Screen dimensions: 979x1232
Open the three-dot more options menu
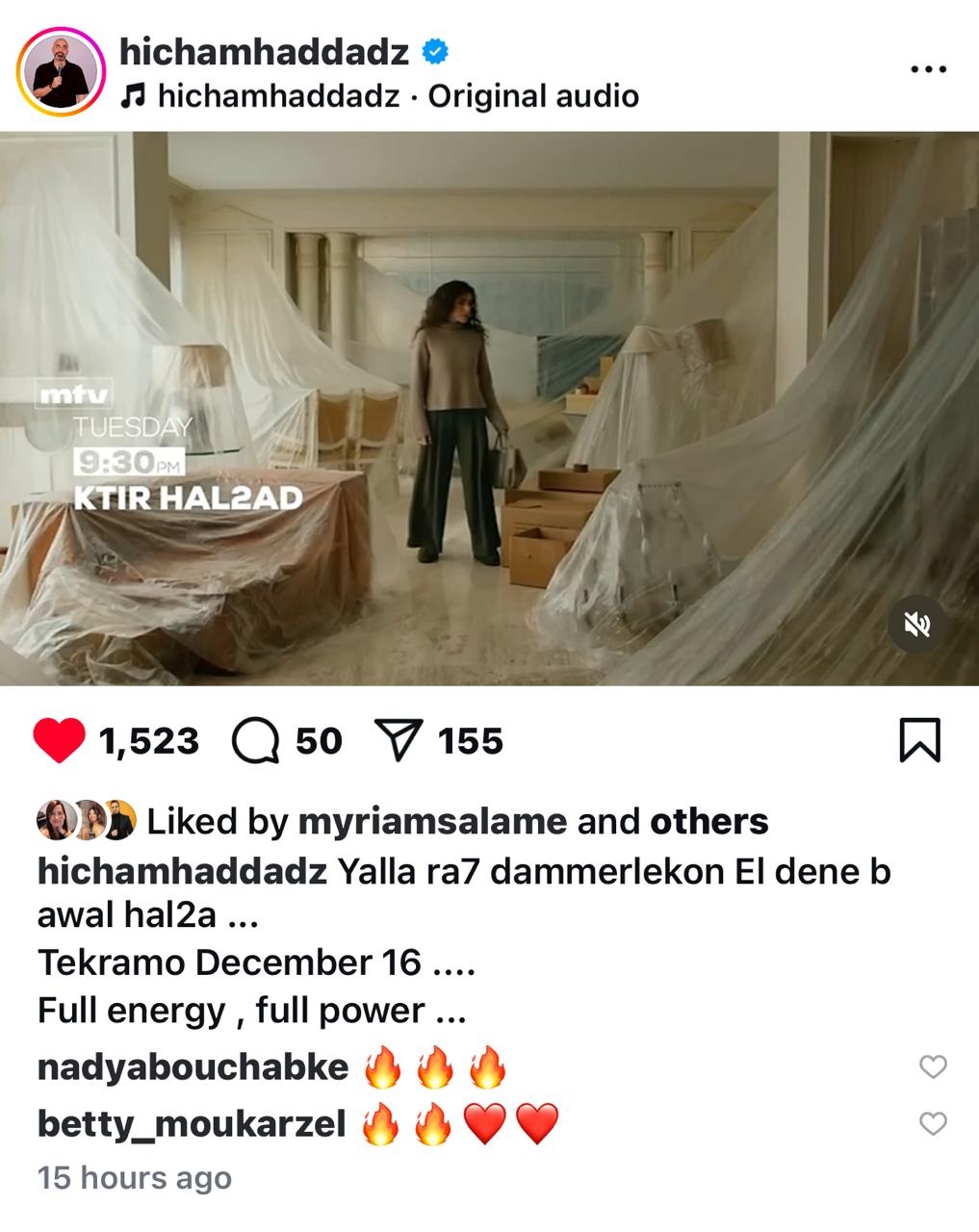pos(929,69)
